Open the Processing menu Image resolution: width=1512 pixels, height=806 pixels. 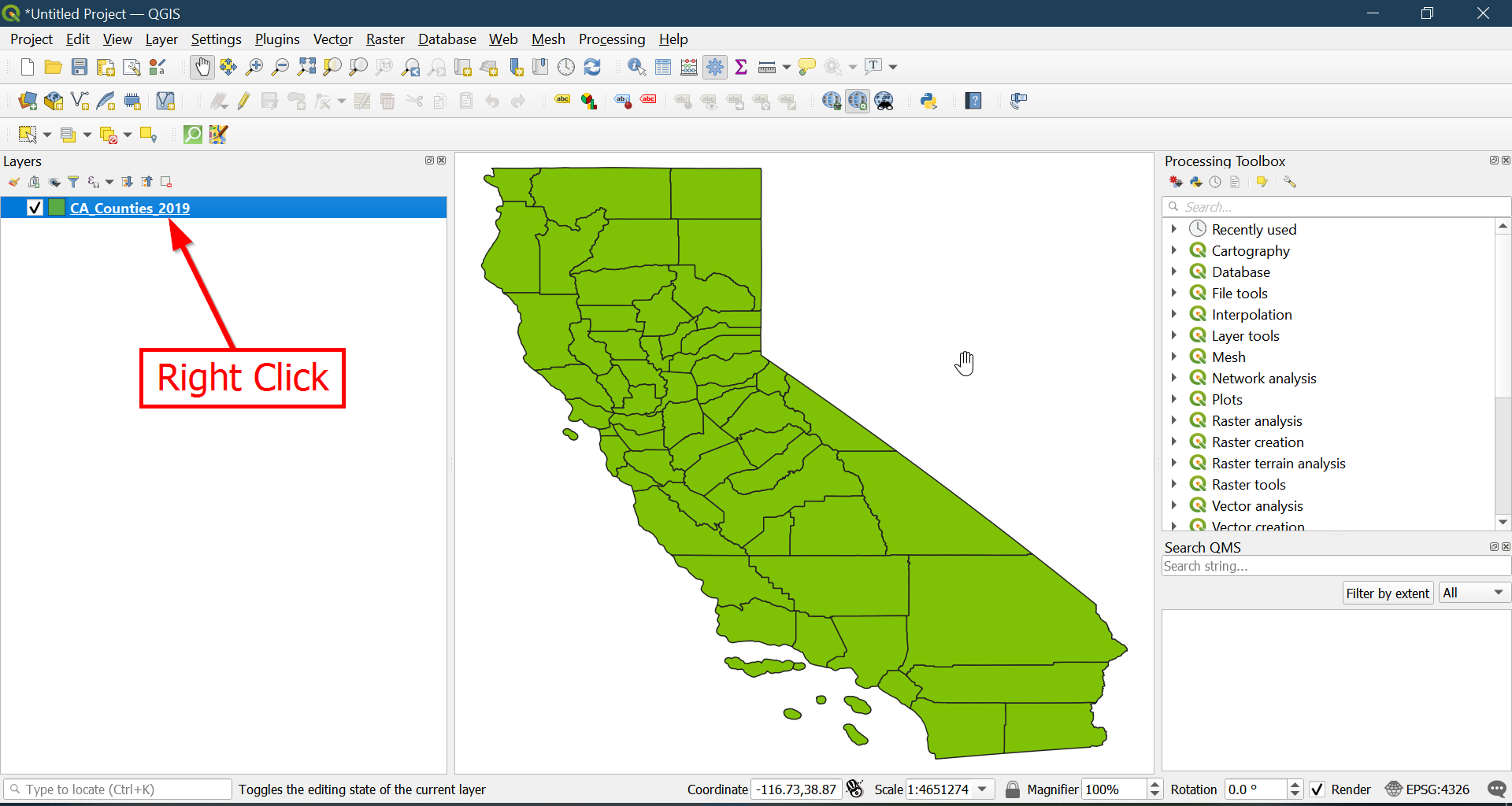pyautogui.click(x=611, y=39)
